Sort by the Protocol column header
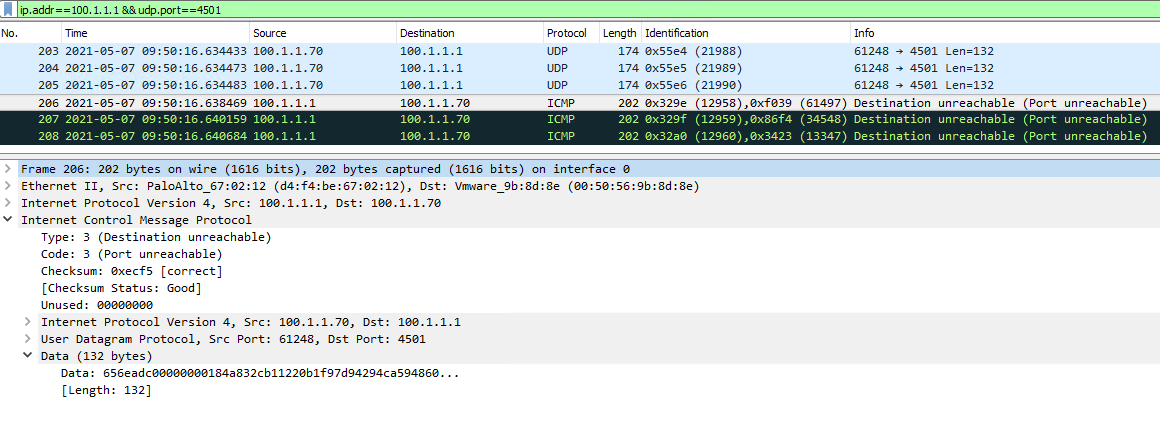 pos(572,33)
